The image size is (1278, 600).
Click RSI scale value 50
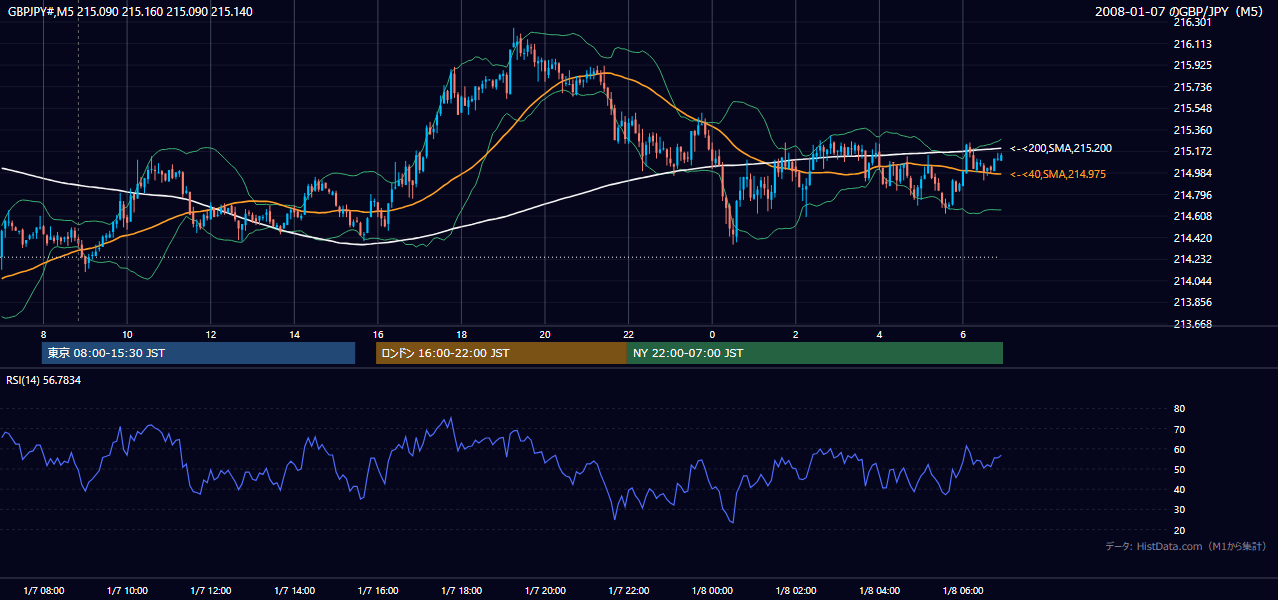click(x=1179, y=469)
